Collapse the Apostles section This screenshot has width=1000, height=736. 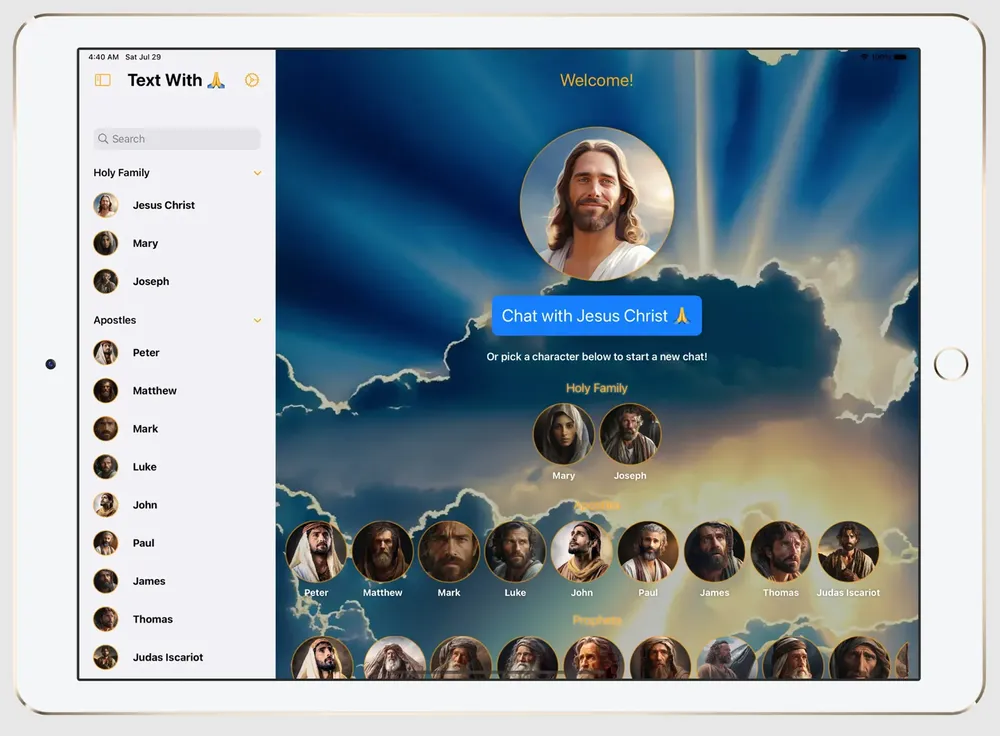click(x=258, y=319)
